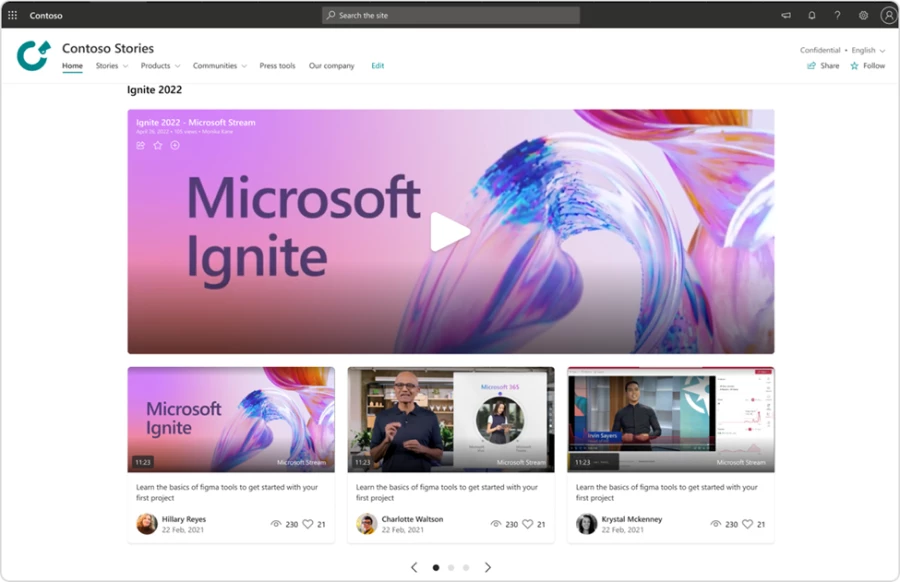
Task: Open the notifications bell
Action: coord(812,15)
